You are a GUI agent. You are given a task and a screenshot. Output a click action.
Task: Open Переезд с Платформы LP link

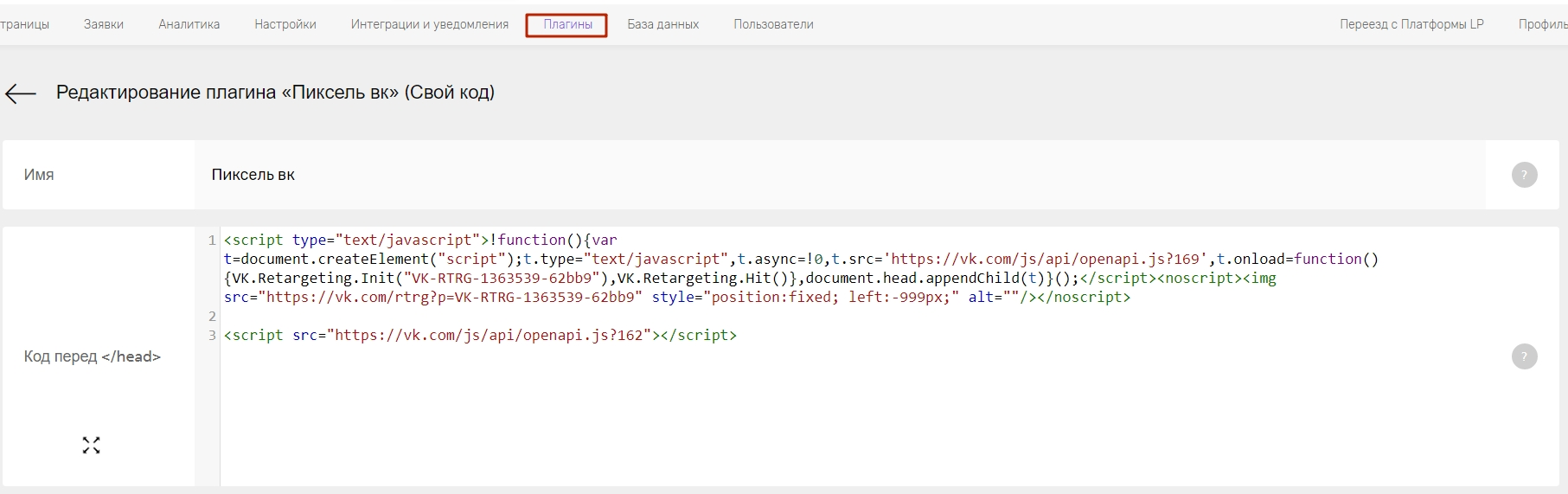(x=1411, y=24)
